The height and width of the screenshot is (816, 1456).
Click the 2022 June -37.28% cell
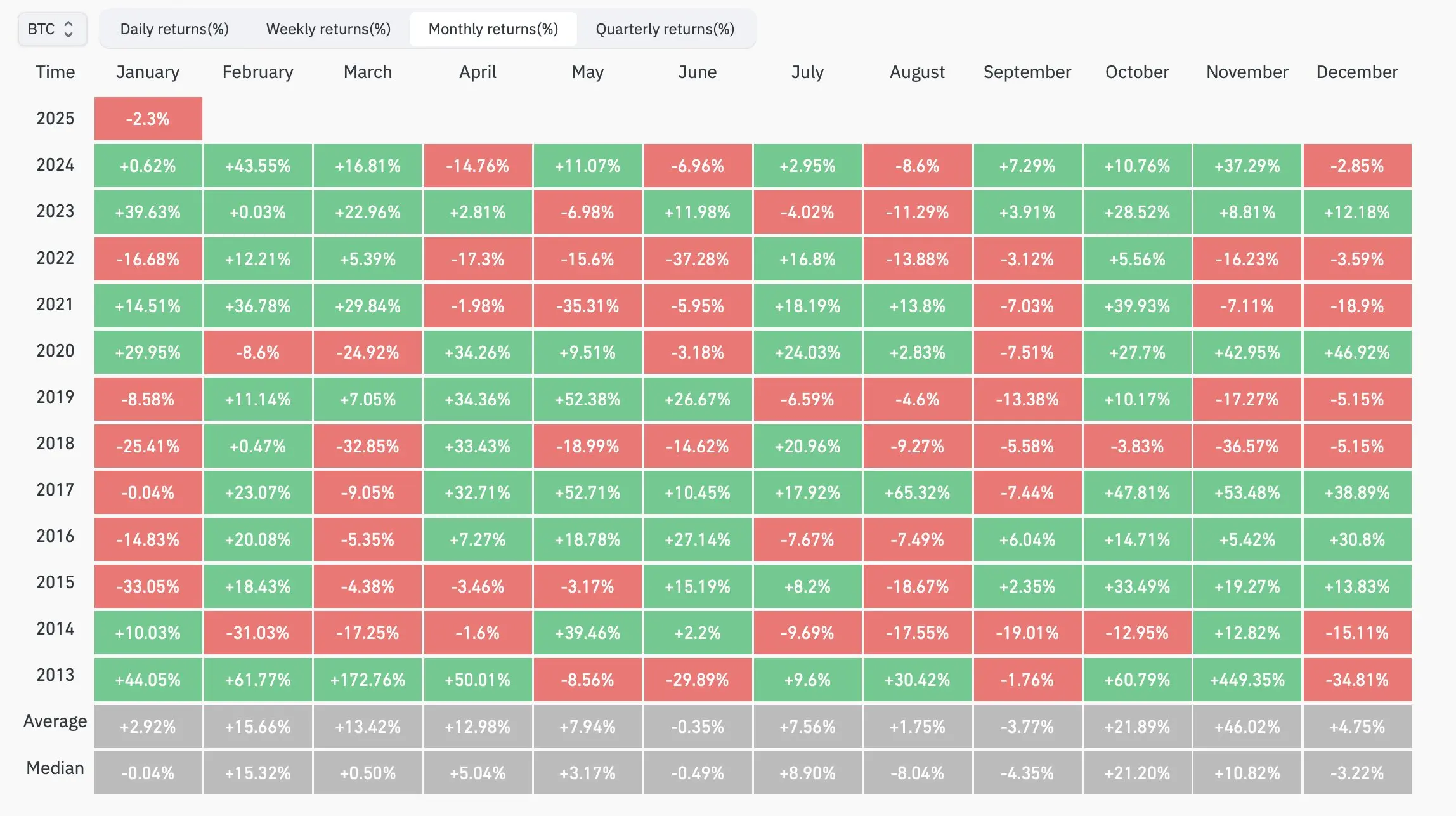pos(698,259)
